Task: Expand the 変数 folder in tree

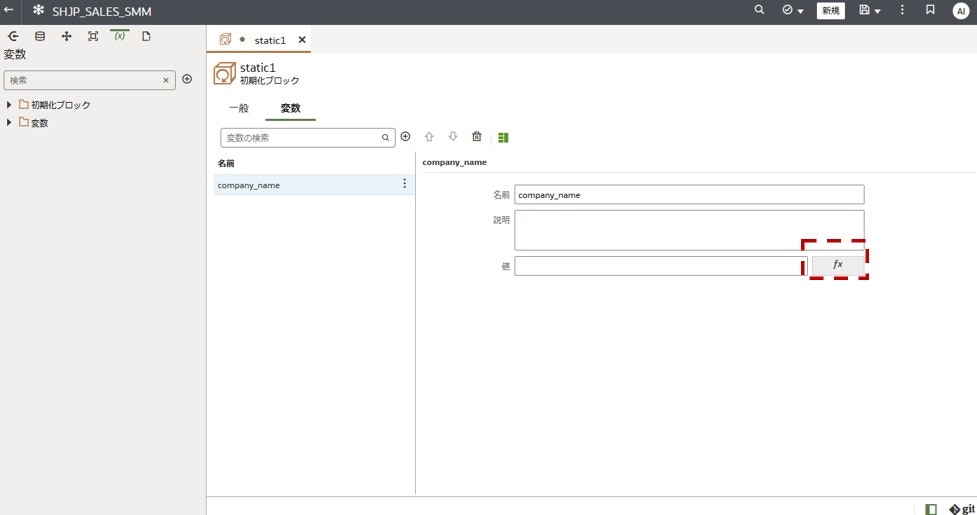Action: [9, 122]
